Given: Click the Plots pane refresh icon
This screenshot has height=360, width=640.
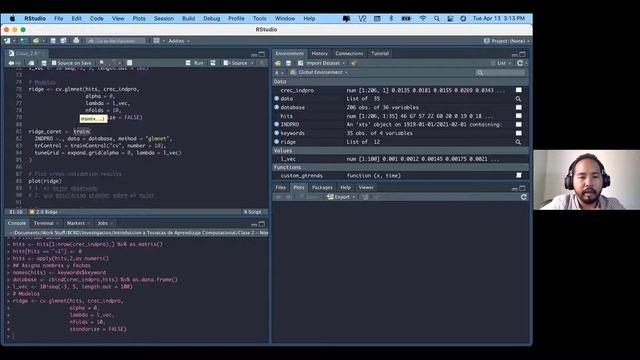Looking at the screenshot, I should pos(524,197).
